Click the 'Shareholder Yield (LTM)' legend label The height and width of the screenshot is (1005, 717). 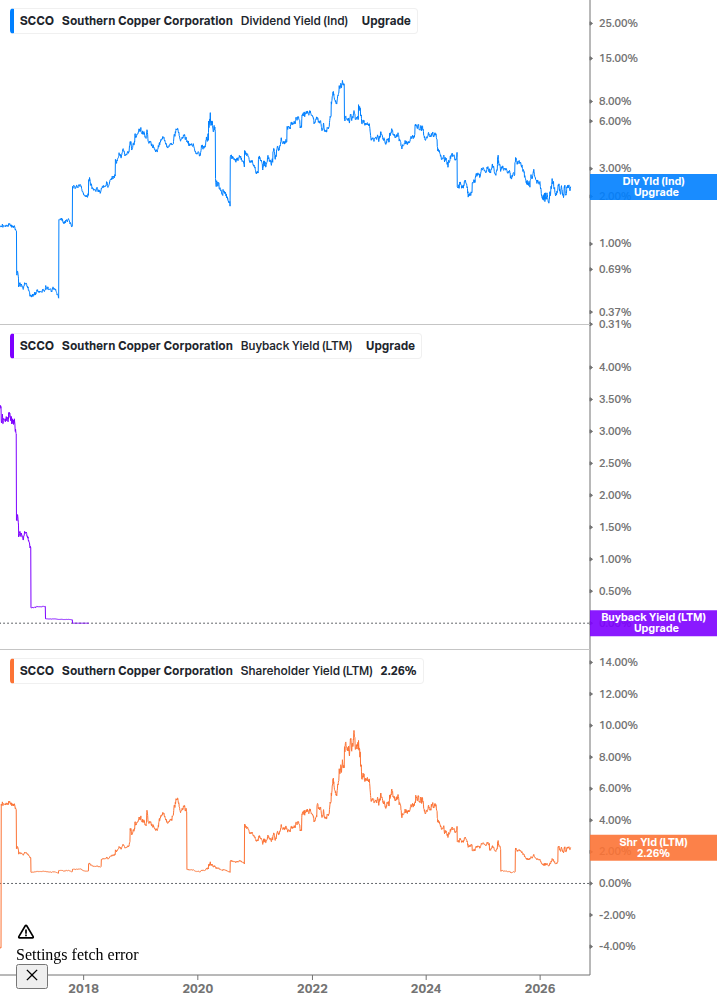coord(306,671)
